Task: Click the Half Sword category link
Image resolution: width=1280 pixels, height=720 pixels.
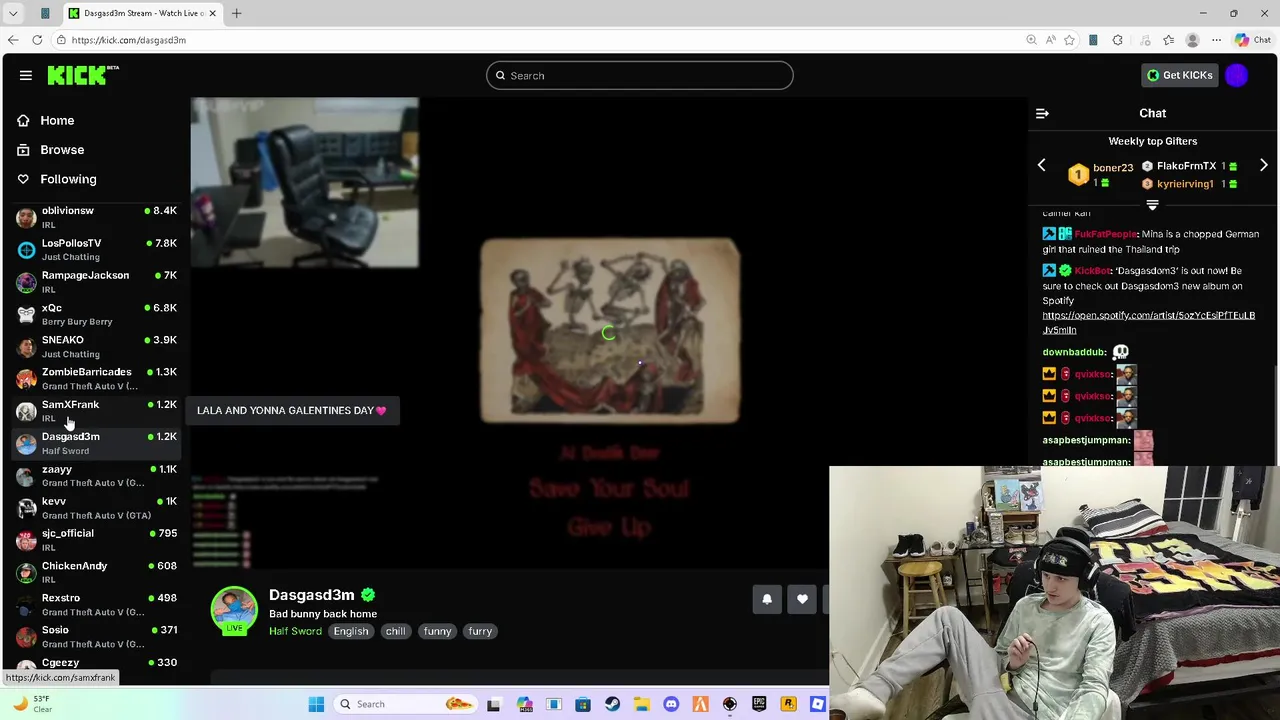Action: tap(295, 631)
